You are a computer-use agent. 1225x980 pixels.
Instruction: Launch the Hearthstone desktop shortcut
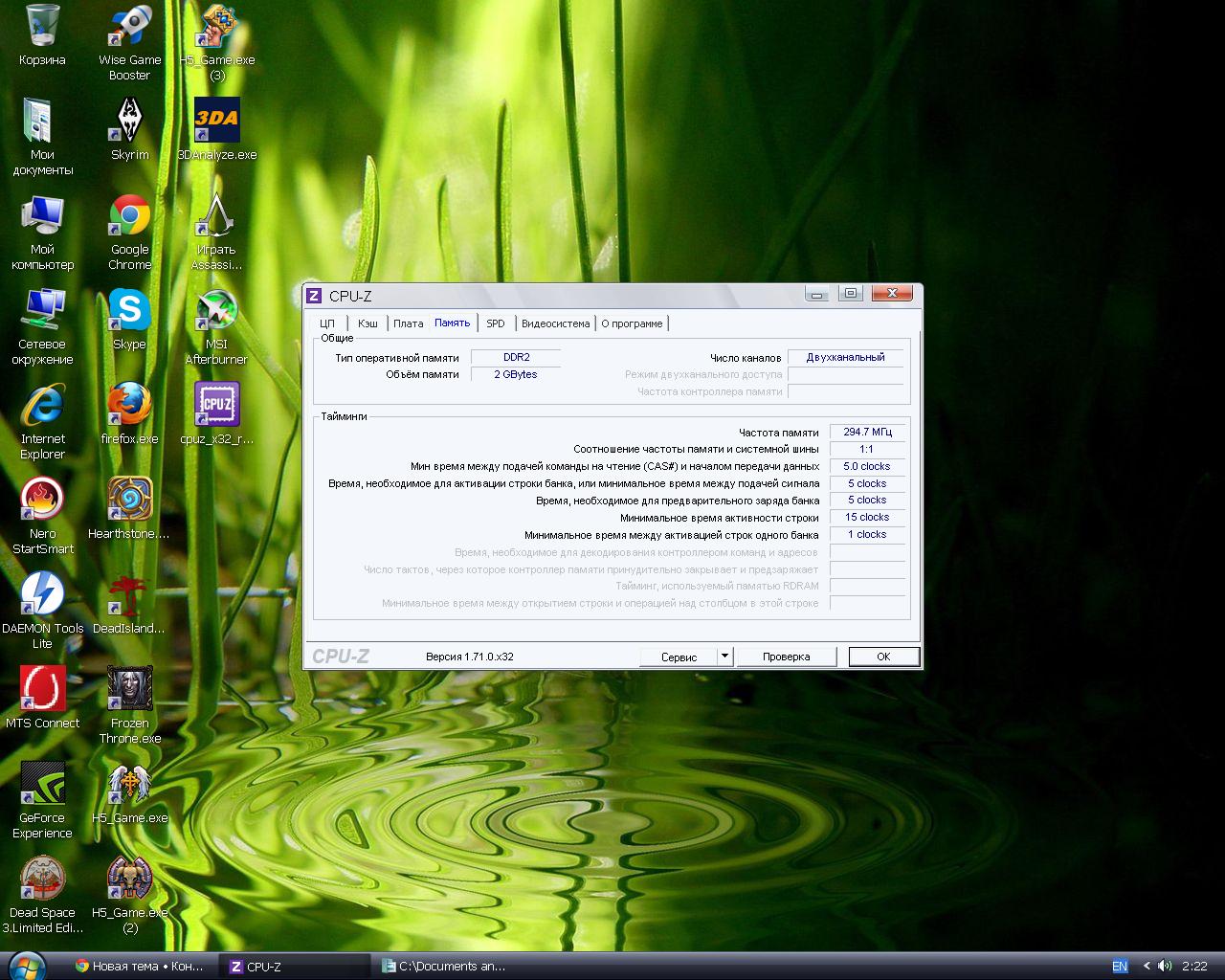[129, 508]
